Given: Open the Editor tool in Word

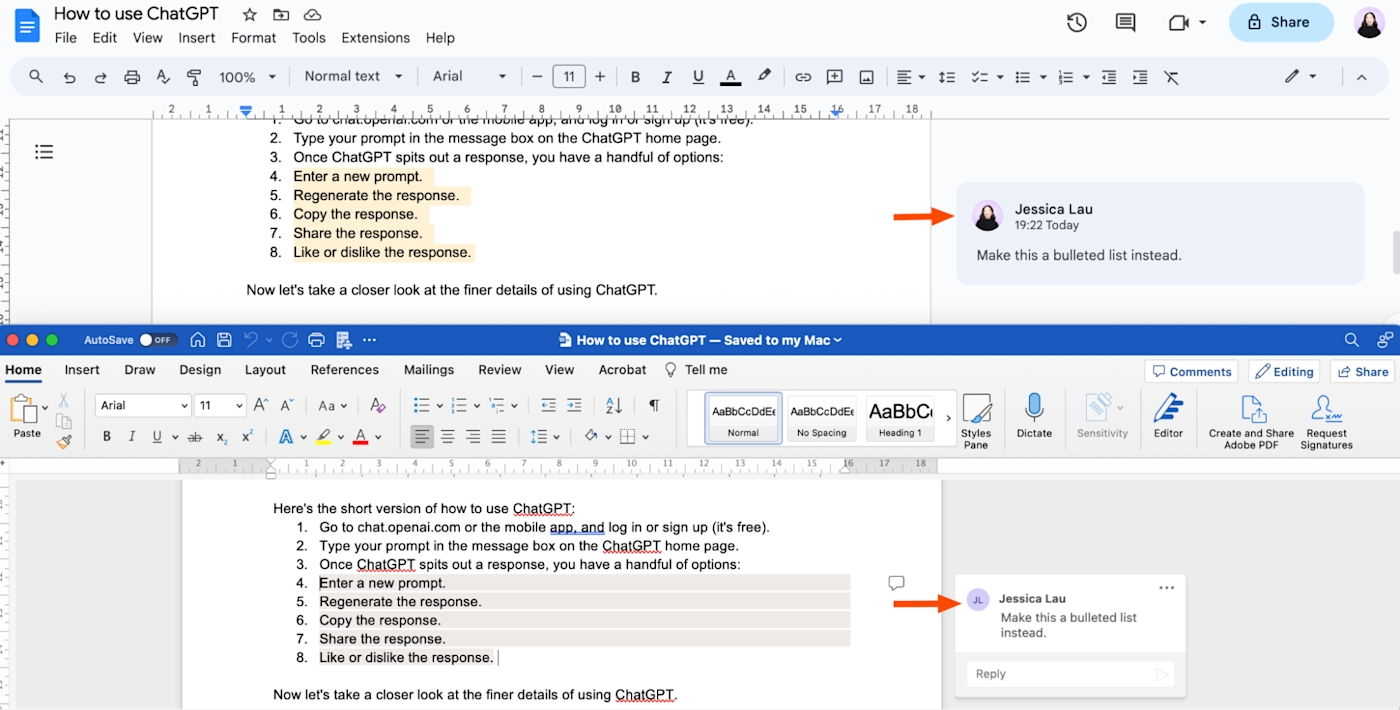Looking at the screenshot, I should (1168, 416).
